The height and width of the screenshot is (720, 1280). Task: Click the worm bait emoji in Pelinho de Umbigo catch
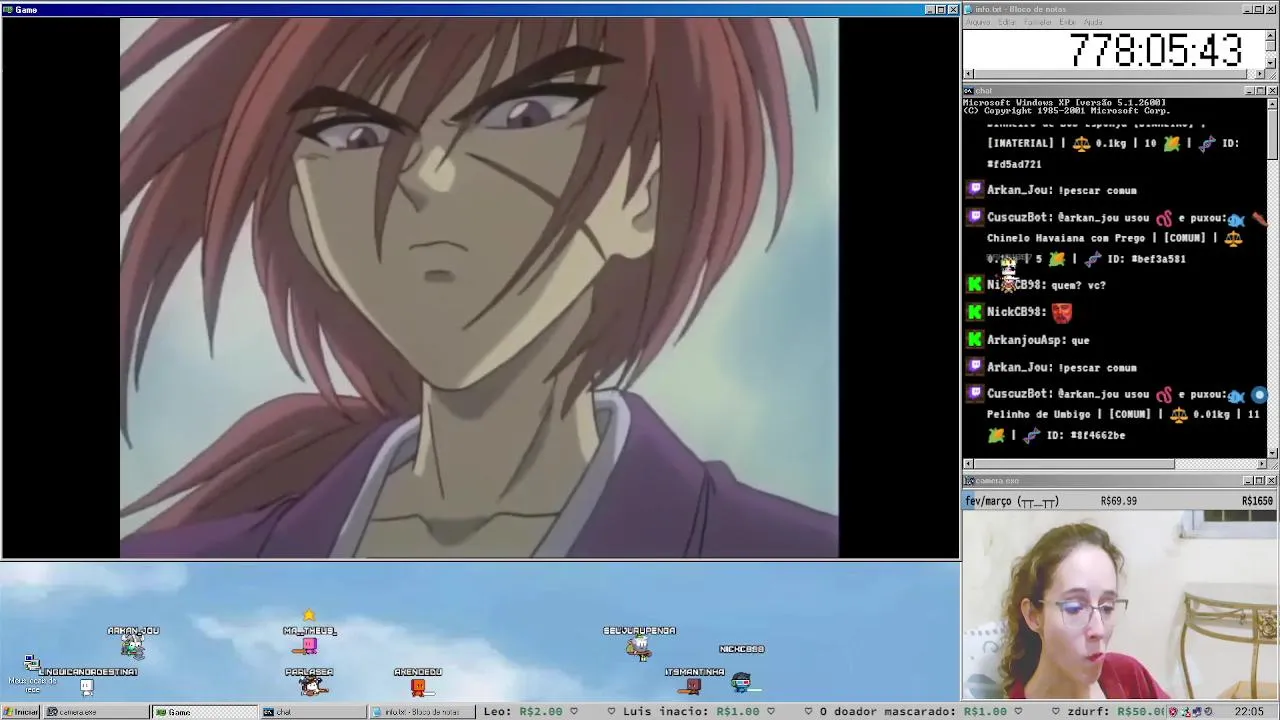click(1164, 394)
